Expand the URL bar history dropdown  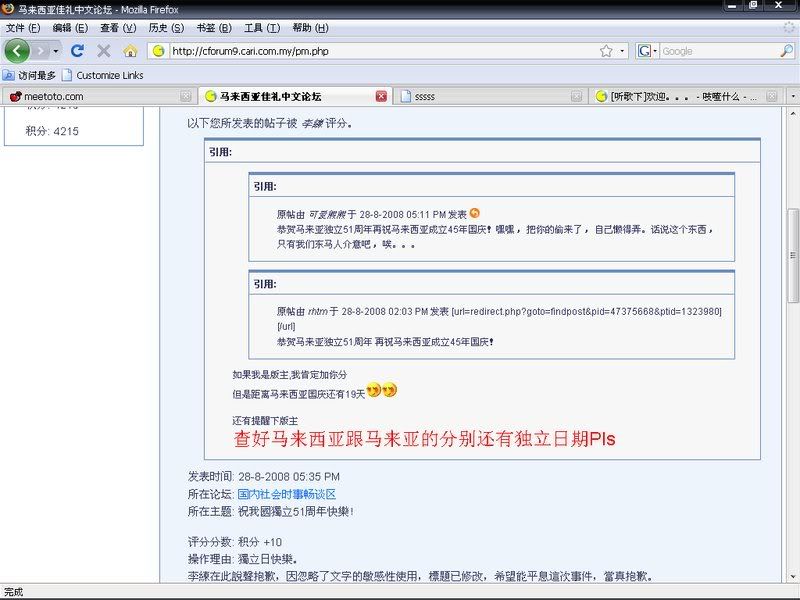[x=623, y=50]
